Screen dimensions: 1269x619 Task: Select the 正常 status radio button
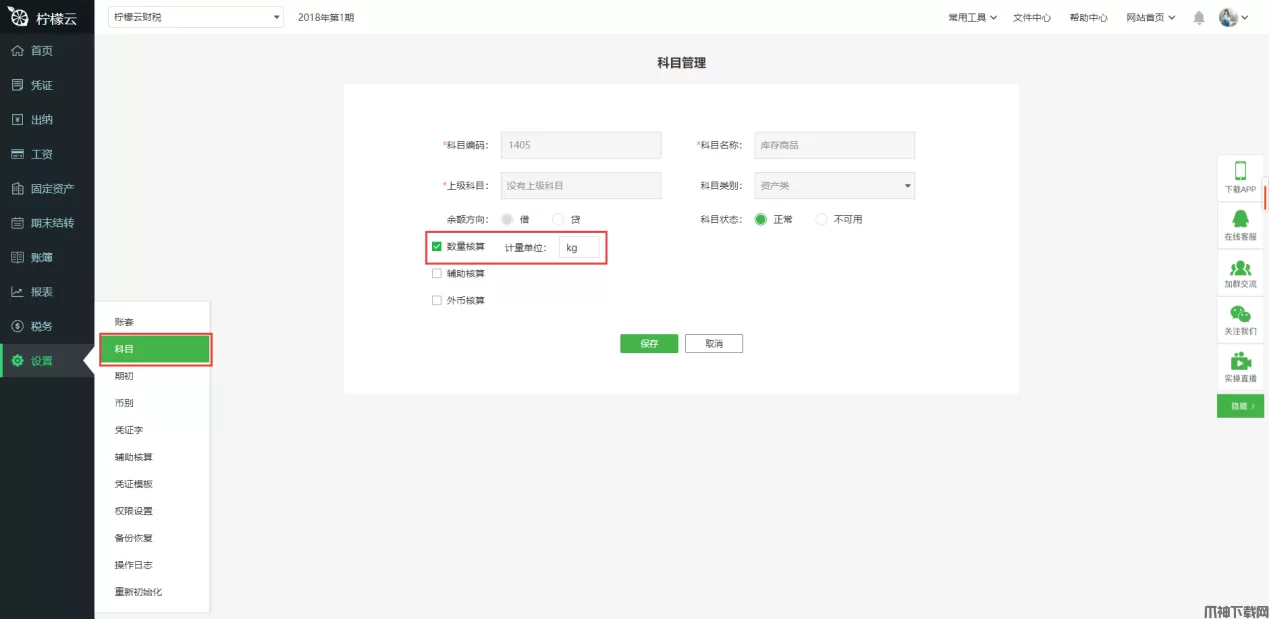pos(761,219)
